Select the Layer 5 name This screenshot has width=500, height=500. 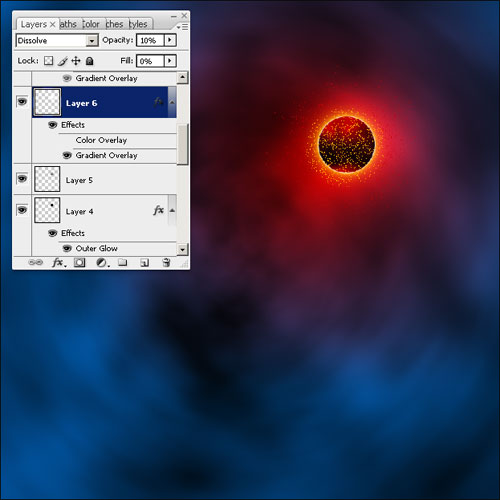click(x=79, y=180)
